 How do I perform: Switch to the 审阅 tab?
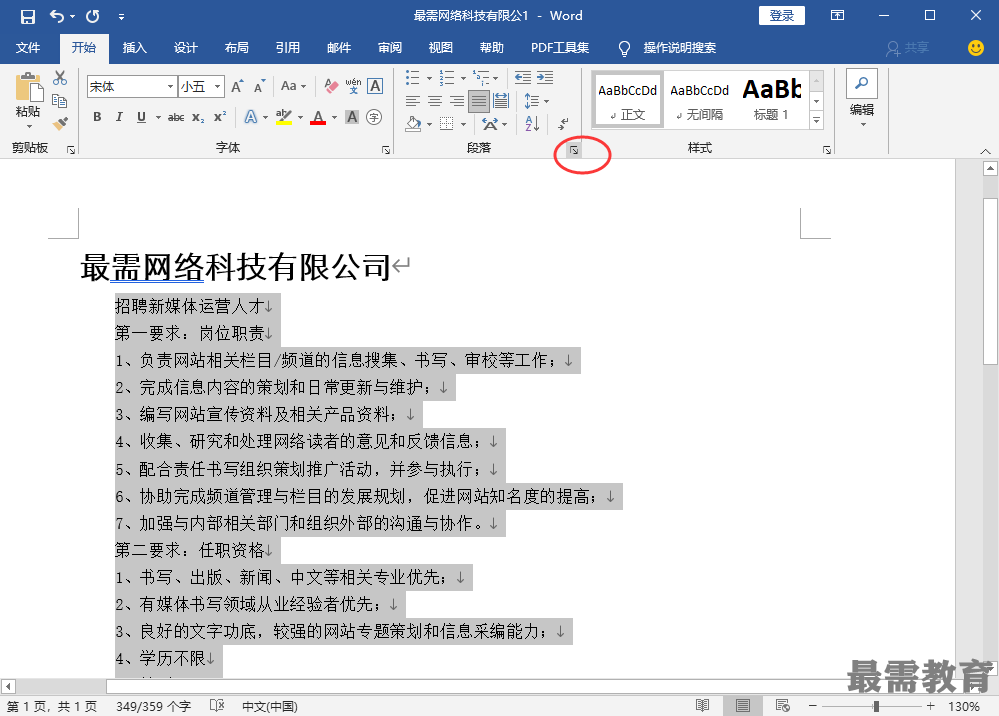coord(389,48)
